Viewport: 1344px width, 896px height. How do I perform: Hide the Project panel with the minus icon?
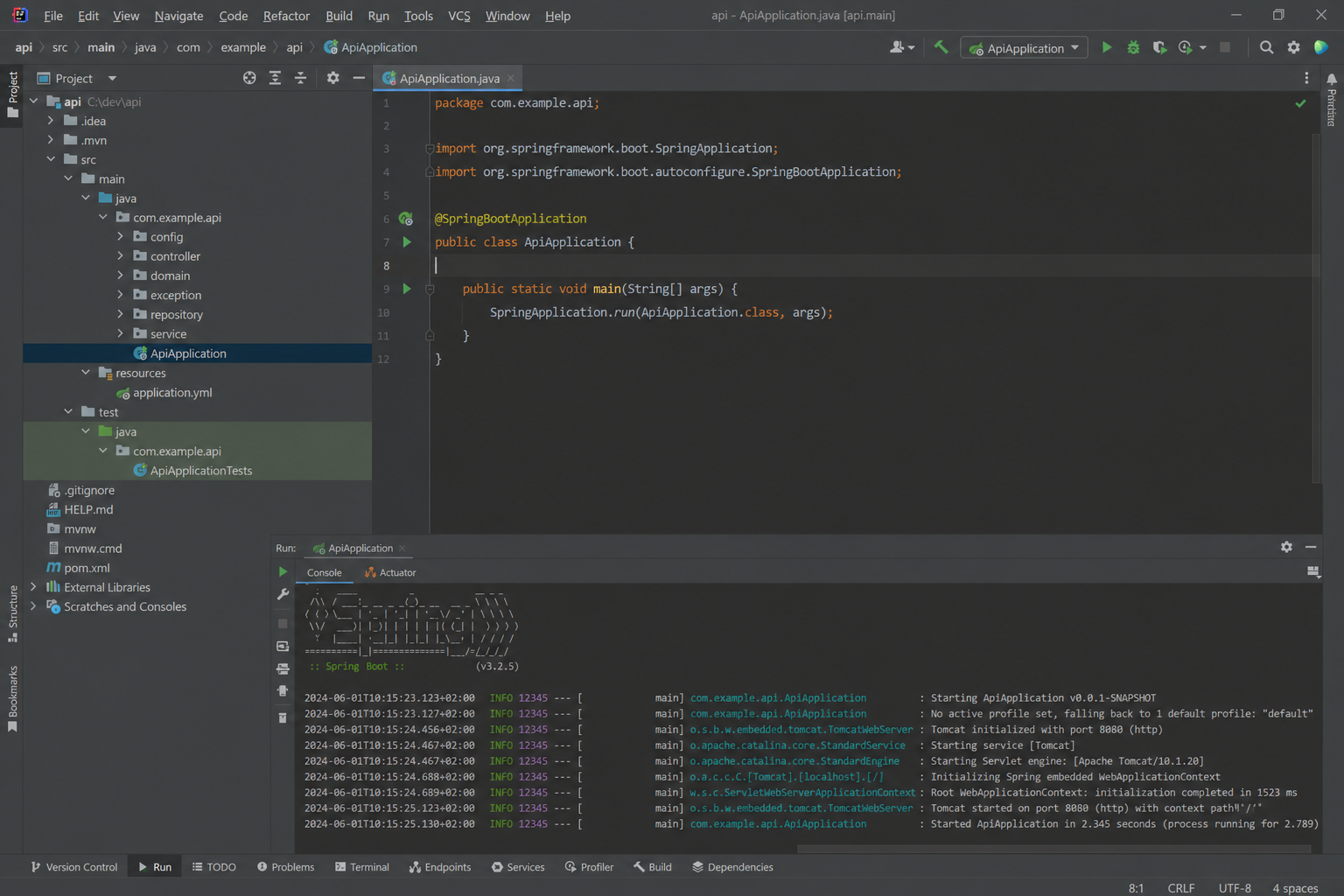[359, 78]
